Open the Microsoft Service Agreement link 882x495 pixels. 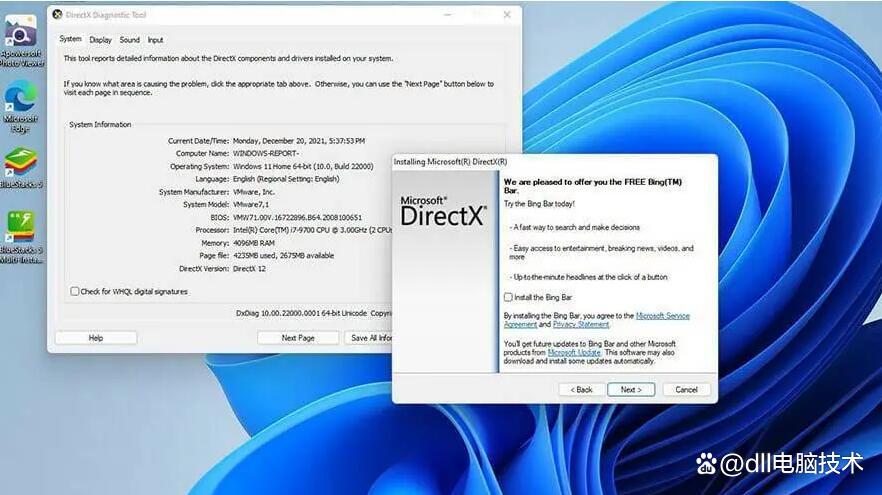coord(663,316)
